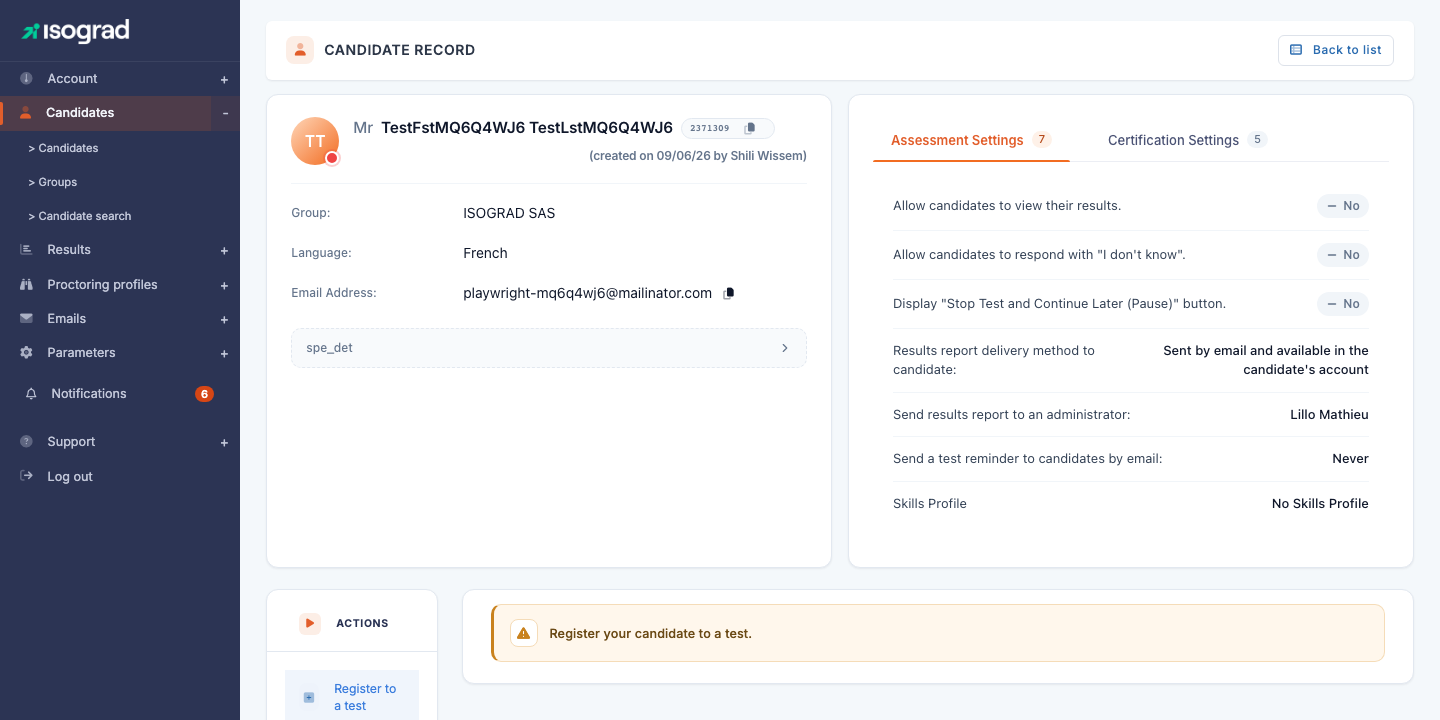This screenshot has width=1440, height=720.
Task: Click the ISOGRAD SAS group value
Action: [x=509, y=213]
